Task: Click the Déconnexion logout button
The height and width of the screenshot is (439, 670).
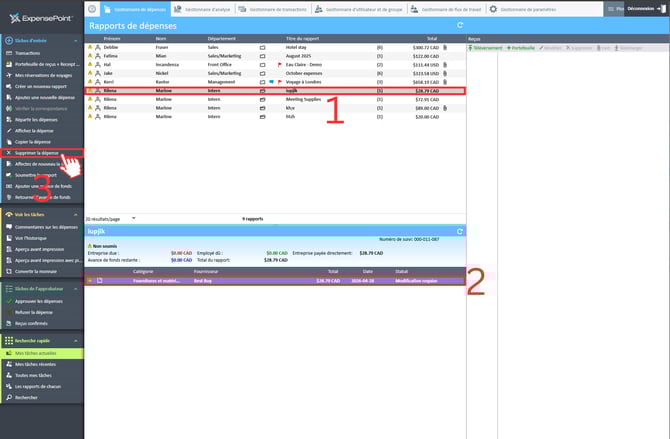Action: tap(646, 8)
